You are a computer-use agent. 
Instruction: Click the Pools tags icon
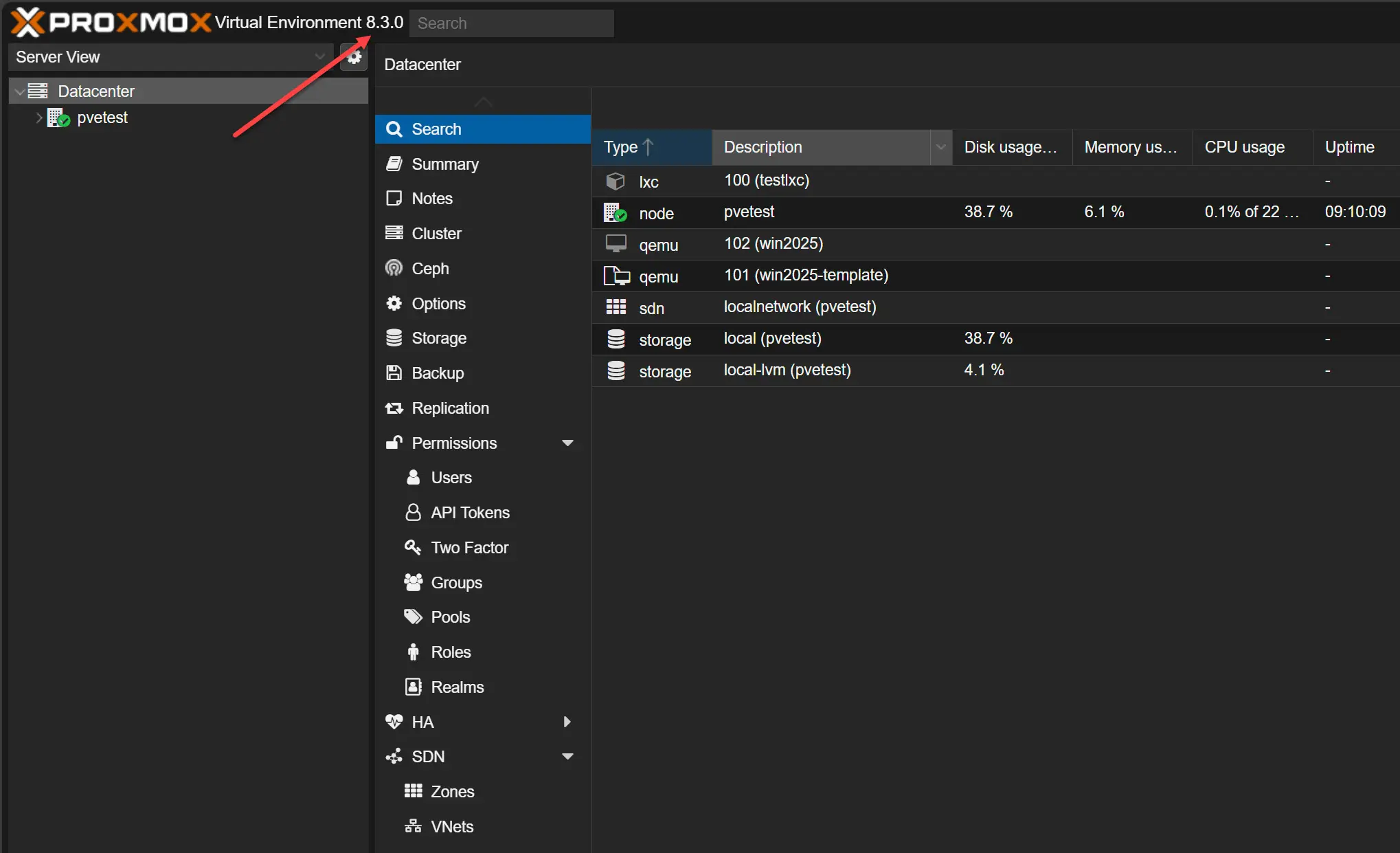(413, 617)
